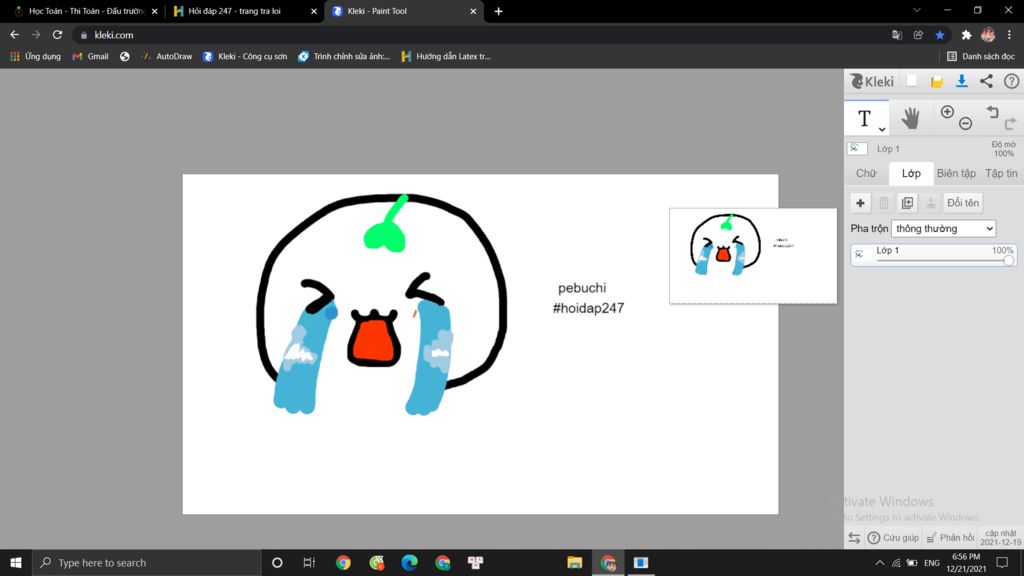Click the pebuchi text on canvas
This screenshot has height=576, width=1024.
582,288
